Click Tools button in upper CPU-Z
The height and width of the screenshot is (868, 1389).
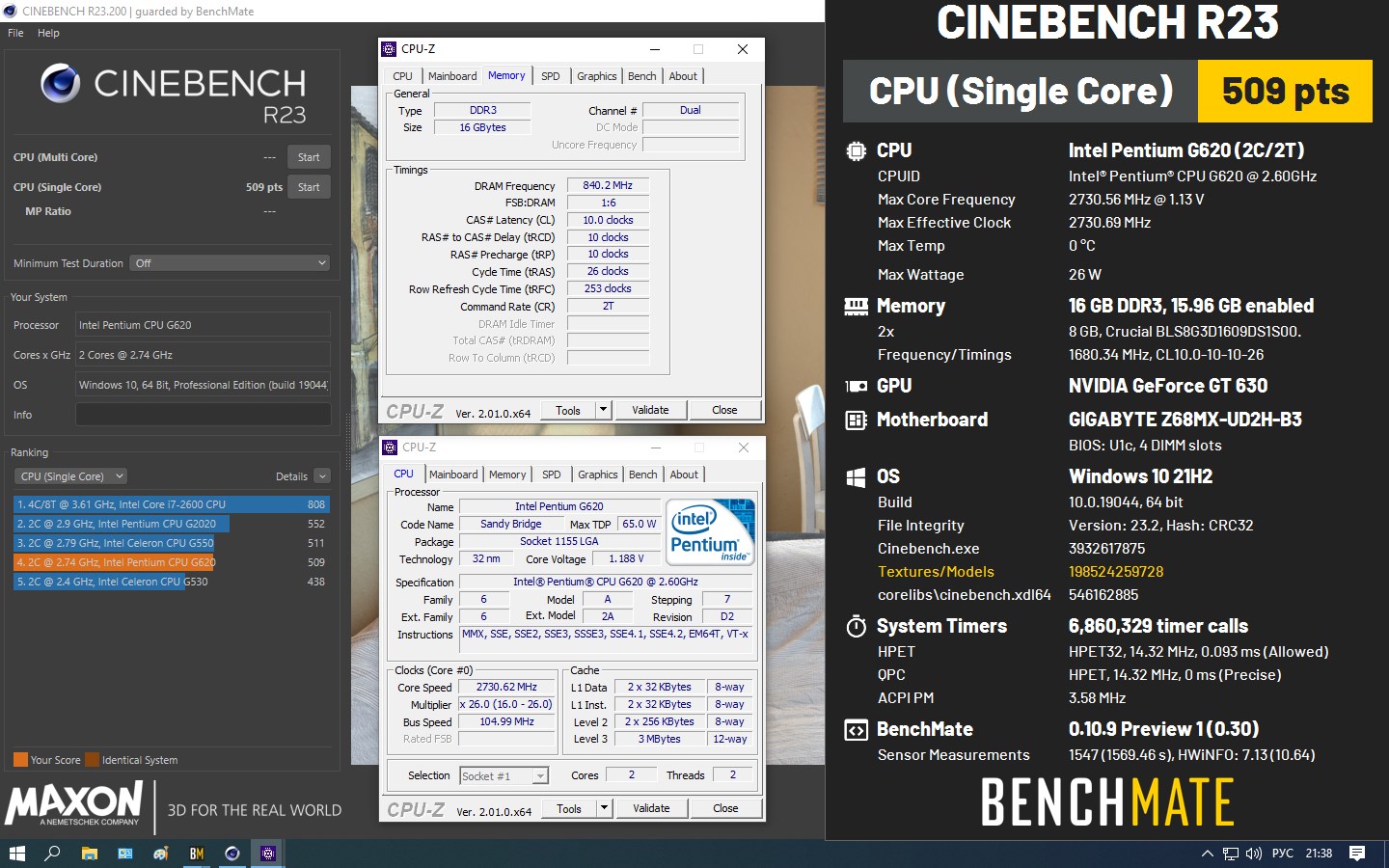pos(568,410)
